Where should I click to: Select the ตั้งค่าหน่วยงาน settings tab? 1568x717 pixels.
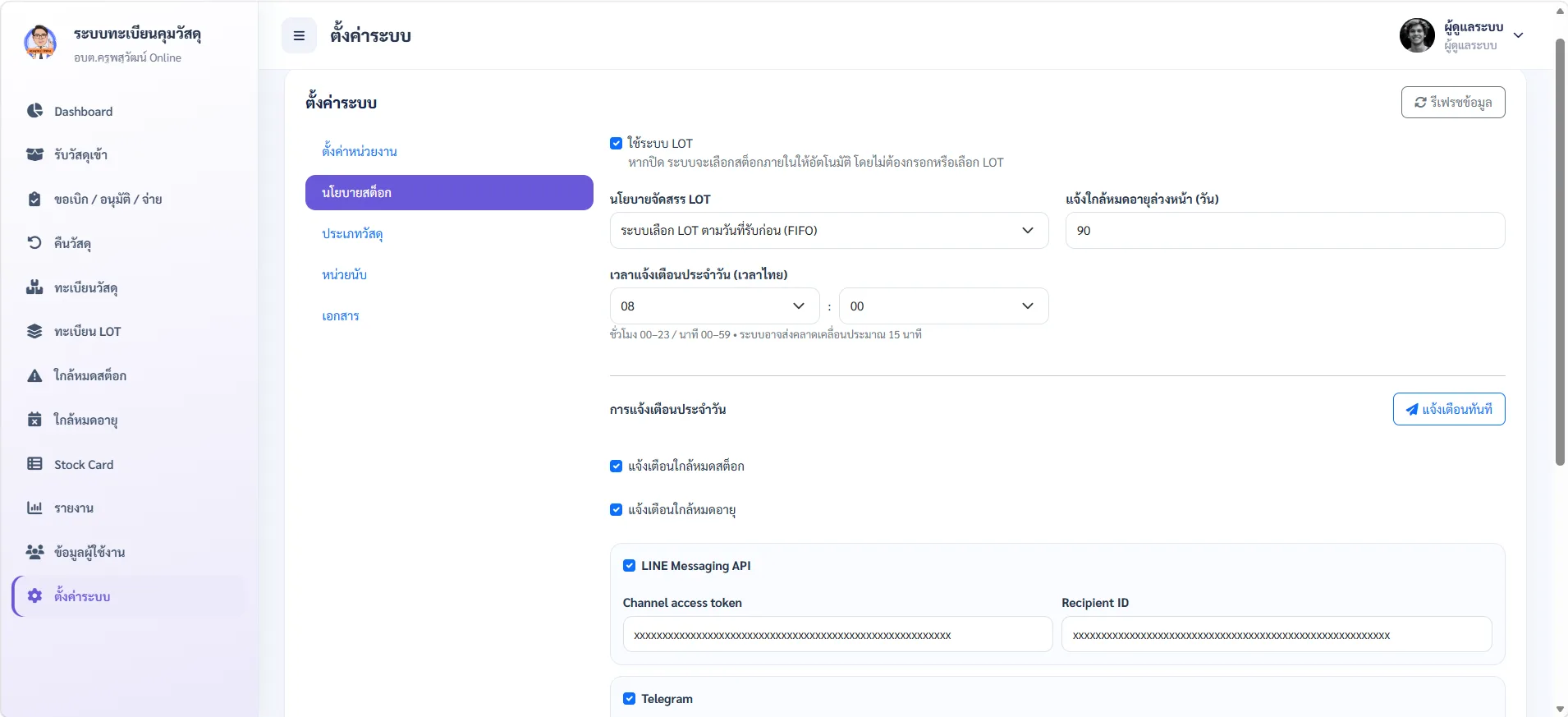(449, 151)
